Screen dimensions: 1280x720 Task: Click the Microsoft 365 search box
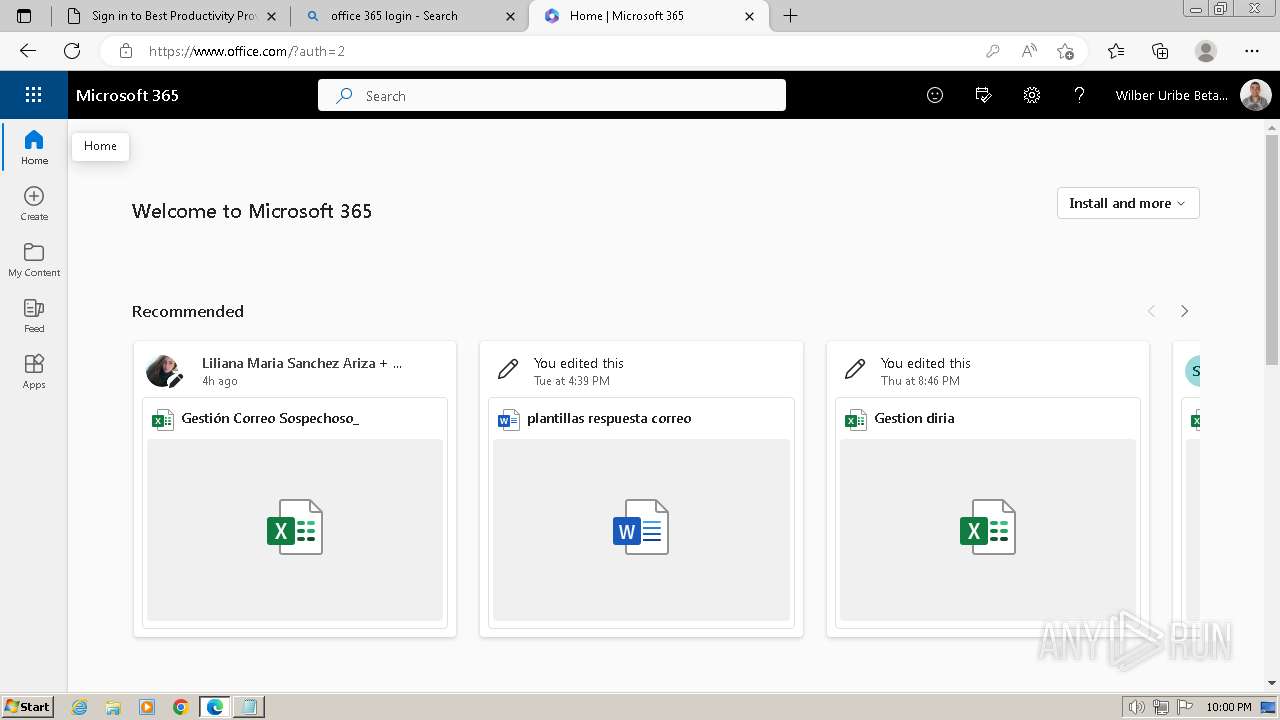point(552,95)
